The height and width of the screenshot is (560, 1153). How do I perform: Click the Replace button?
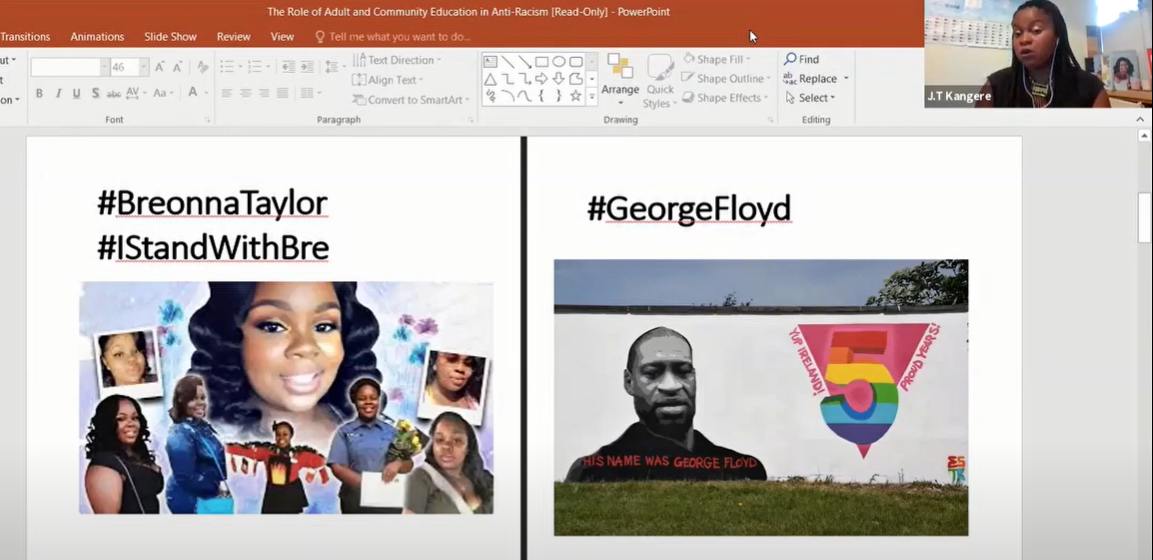(816, 79)
